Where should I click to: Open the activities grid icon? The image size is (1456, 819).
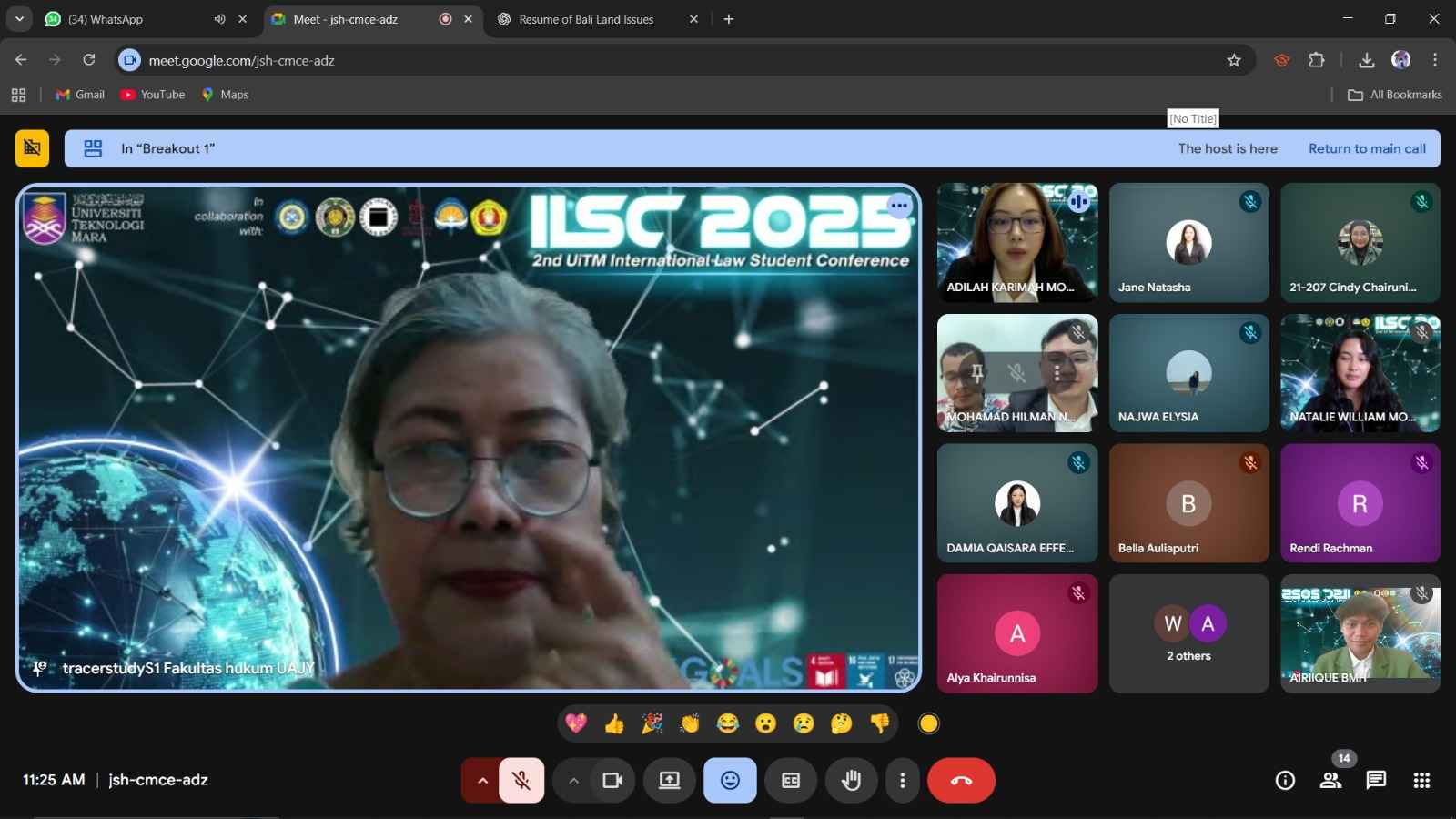(x=1421, y=781)
